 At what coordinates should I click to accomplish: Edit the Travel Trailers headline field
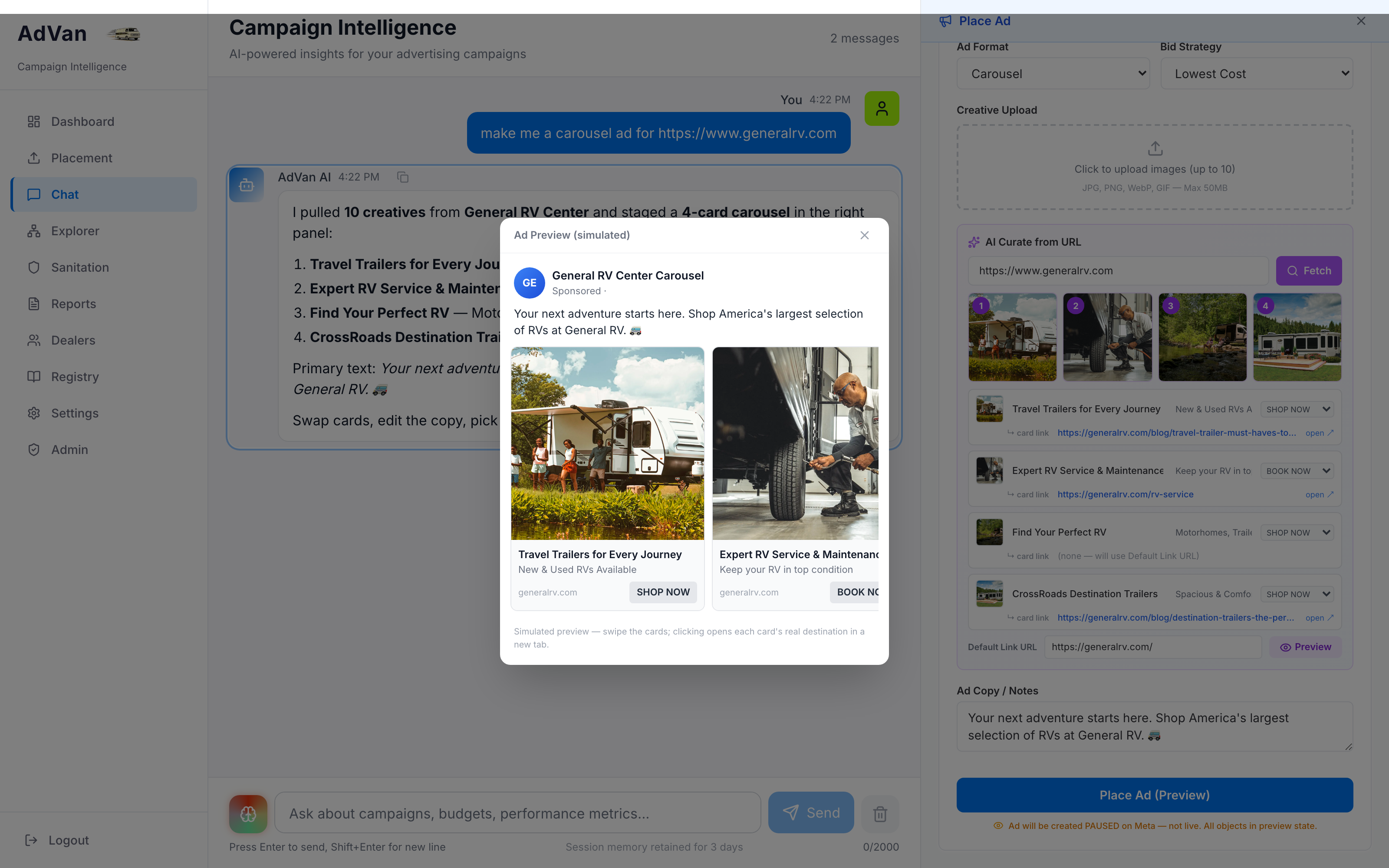[1088, 409]
